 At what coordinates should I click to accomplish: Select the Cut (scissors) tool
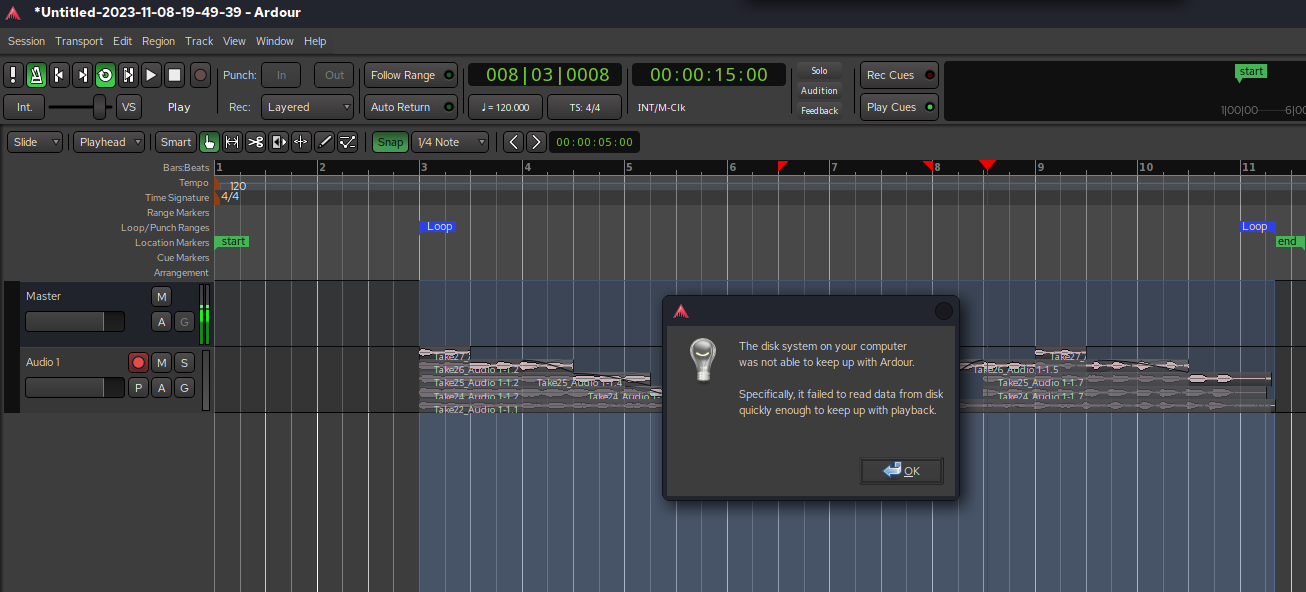tap(255, 142)
